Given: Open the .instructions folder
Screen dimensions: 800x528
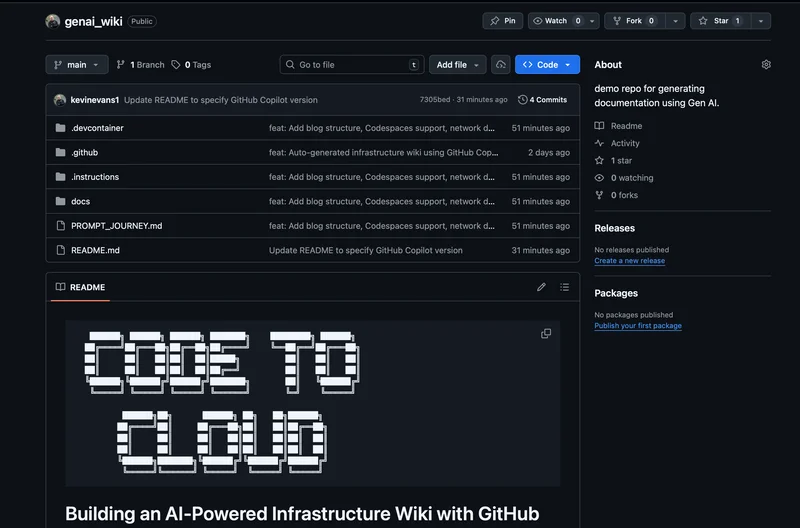Looking at the screenshot, I should point(95,177).
